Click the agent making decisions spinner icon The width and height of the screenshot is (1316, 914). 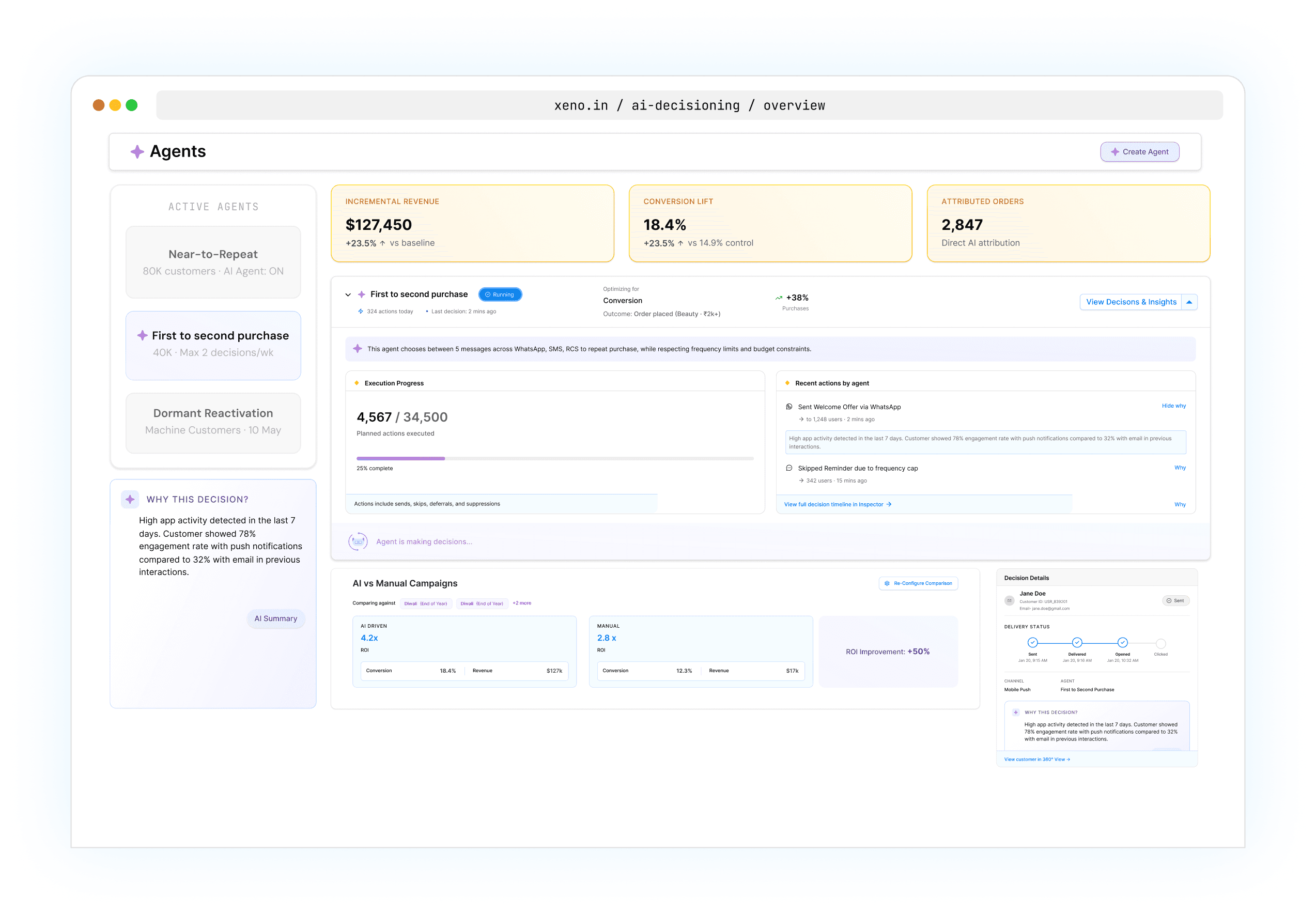tap(358, 541)
